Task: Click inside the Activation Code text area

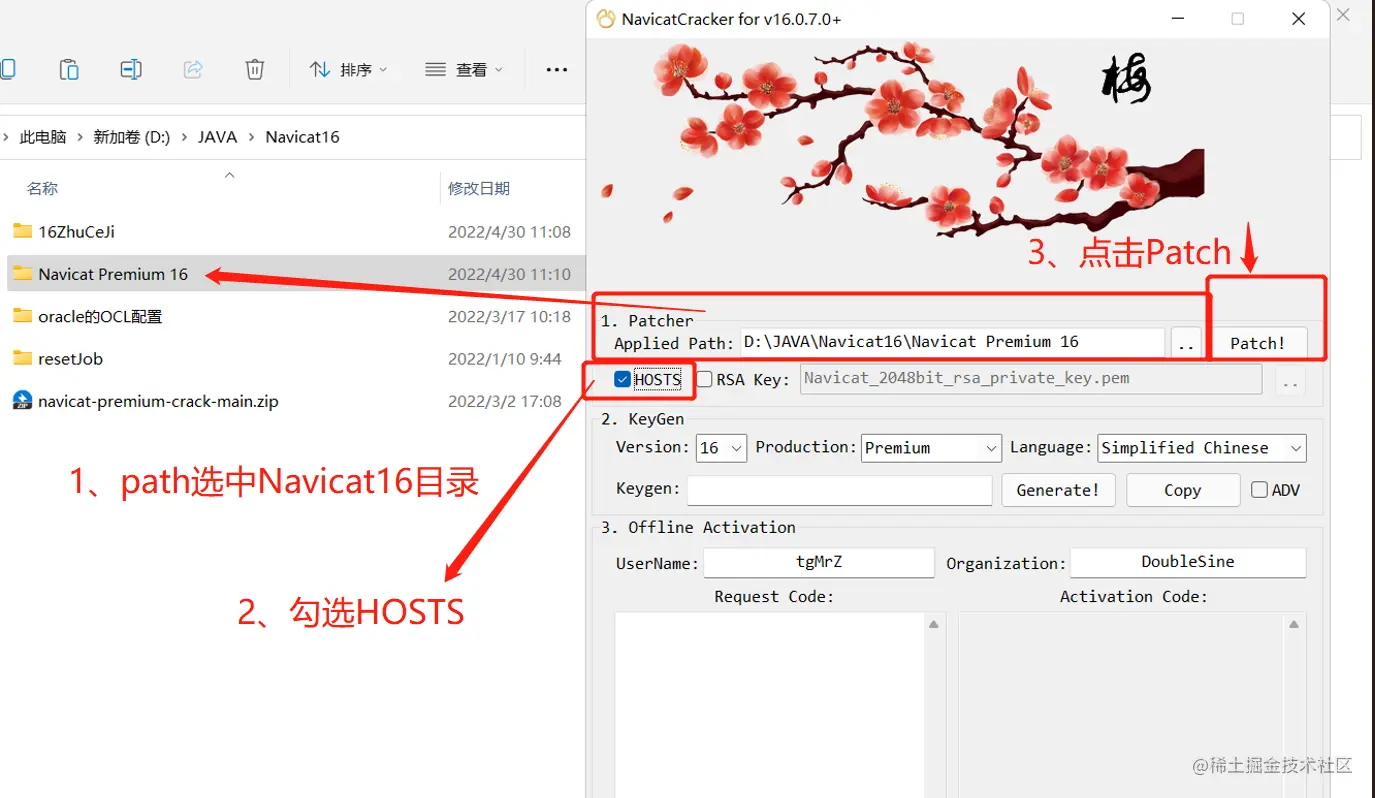Action: 1121,705
